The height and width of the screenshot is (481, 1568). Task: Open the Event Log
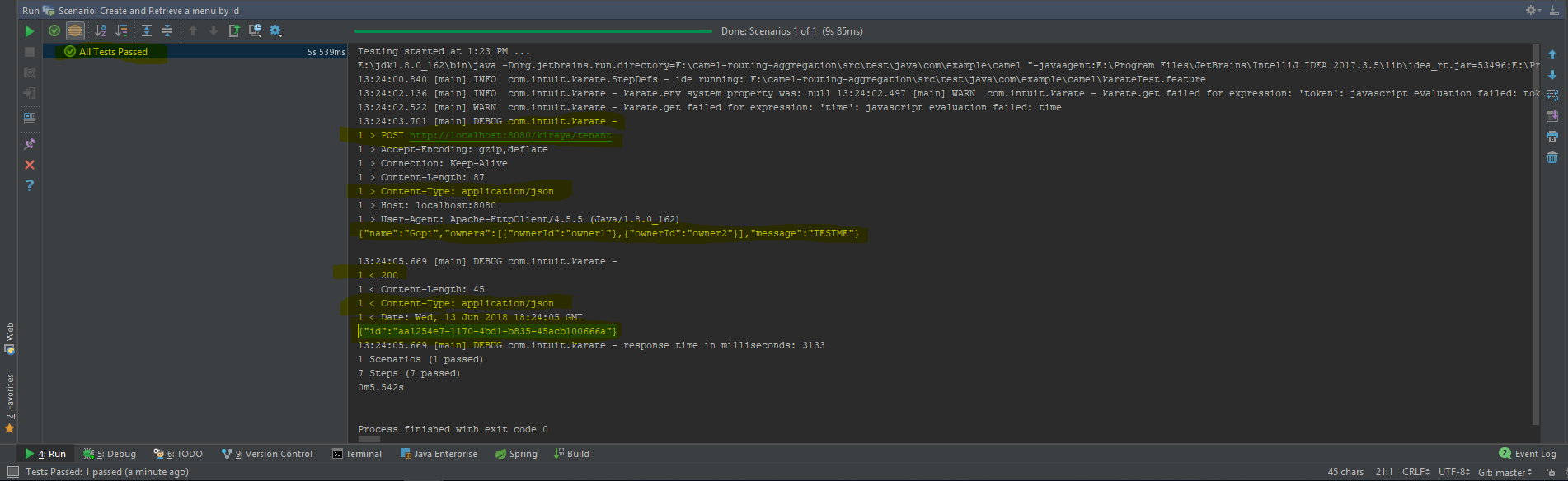coord(1528,454)
